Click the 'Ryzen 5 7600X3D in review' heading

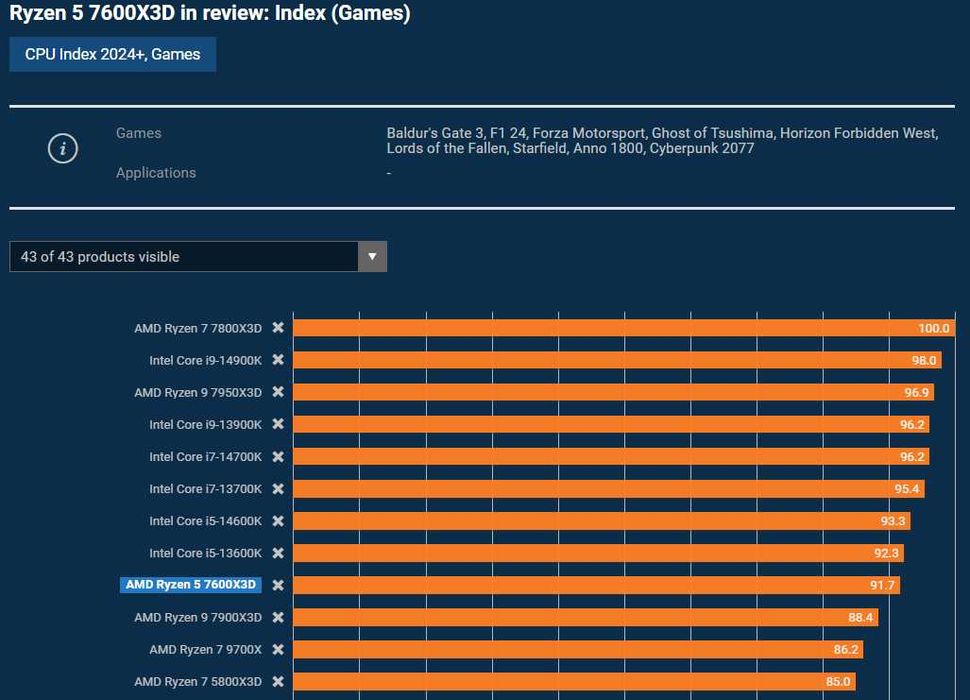pos(210,13)
